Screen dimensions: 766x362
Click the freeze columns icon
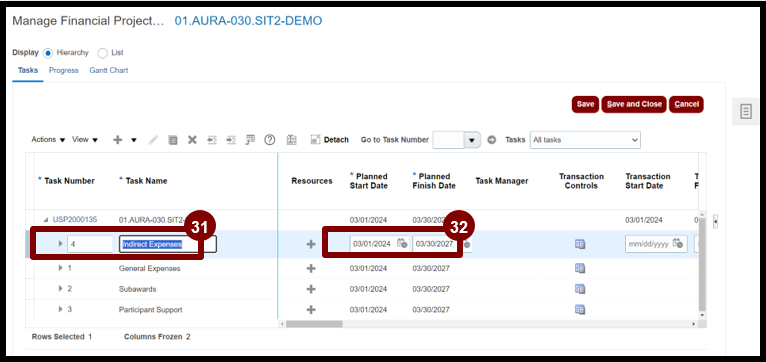point(292,140)
